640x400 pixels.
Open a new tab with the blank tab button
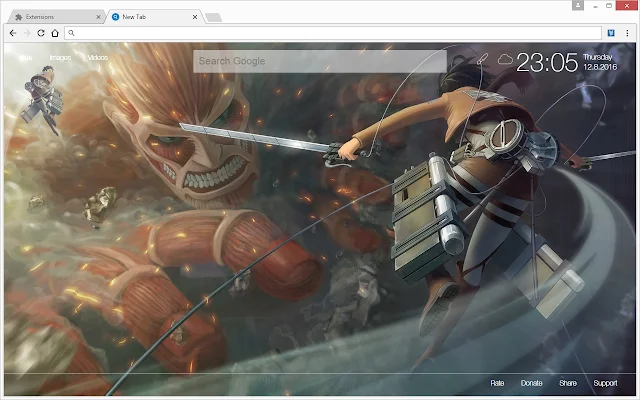pyautogui.click(x=213, y=17)
